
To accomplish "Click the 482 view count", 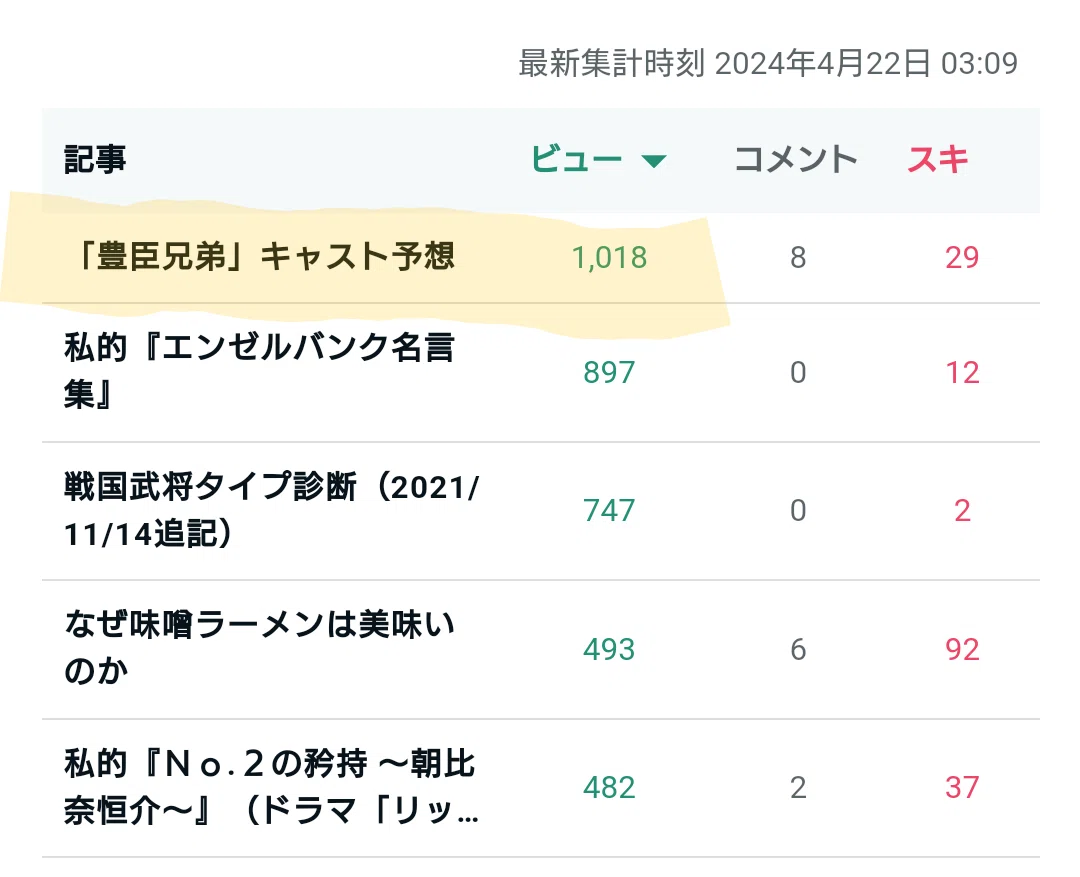I will pyautogui.click(x=609, y=787).
